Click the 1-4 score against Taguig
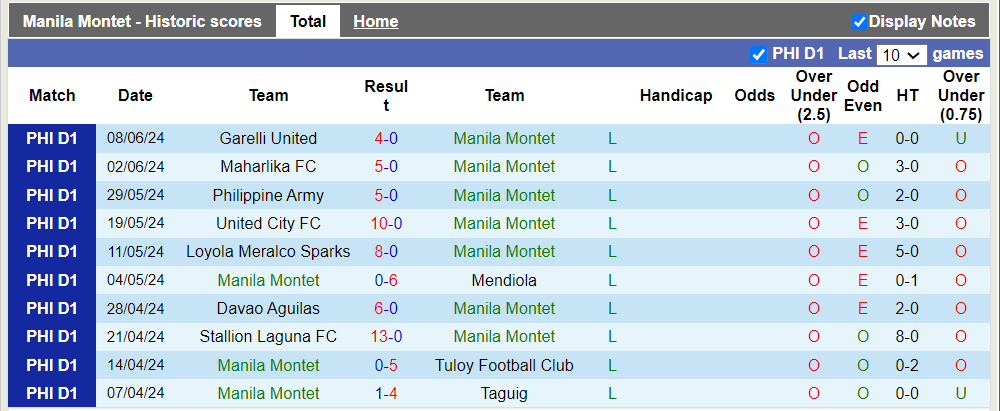Image resolution: width=1000 pixels, height=411 pixels. pyautogui.click(x=386, y=393)
